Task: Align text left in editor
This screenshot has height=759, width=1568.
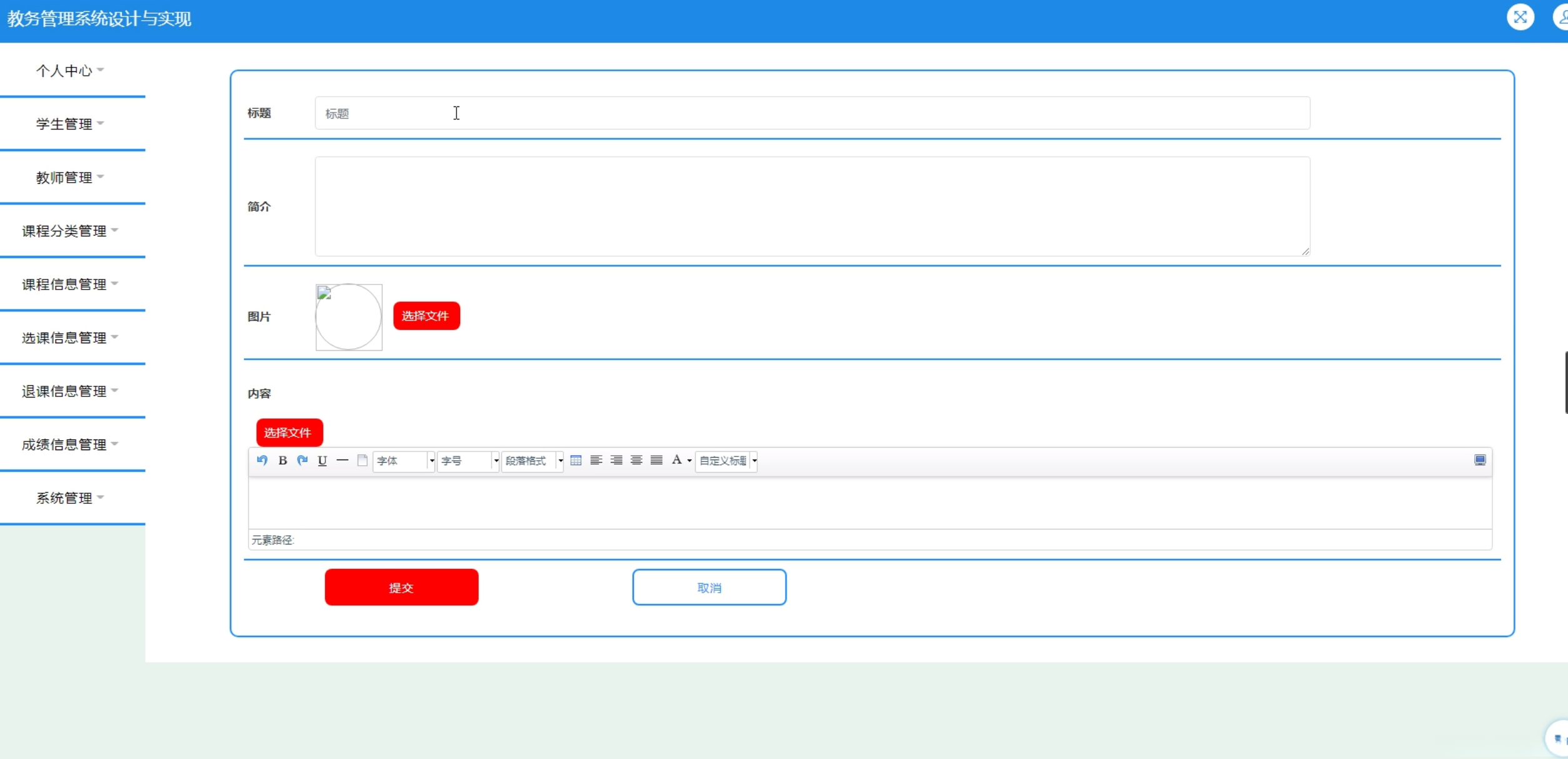Action: coord(596,460)
